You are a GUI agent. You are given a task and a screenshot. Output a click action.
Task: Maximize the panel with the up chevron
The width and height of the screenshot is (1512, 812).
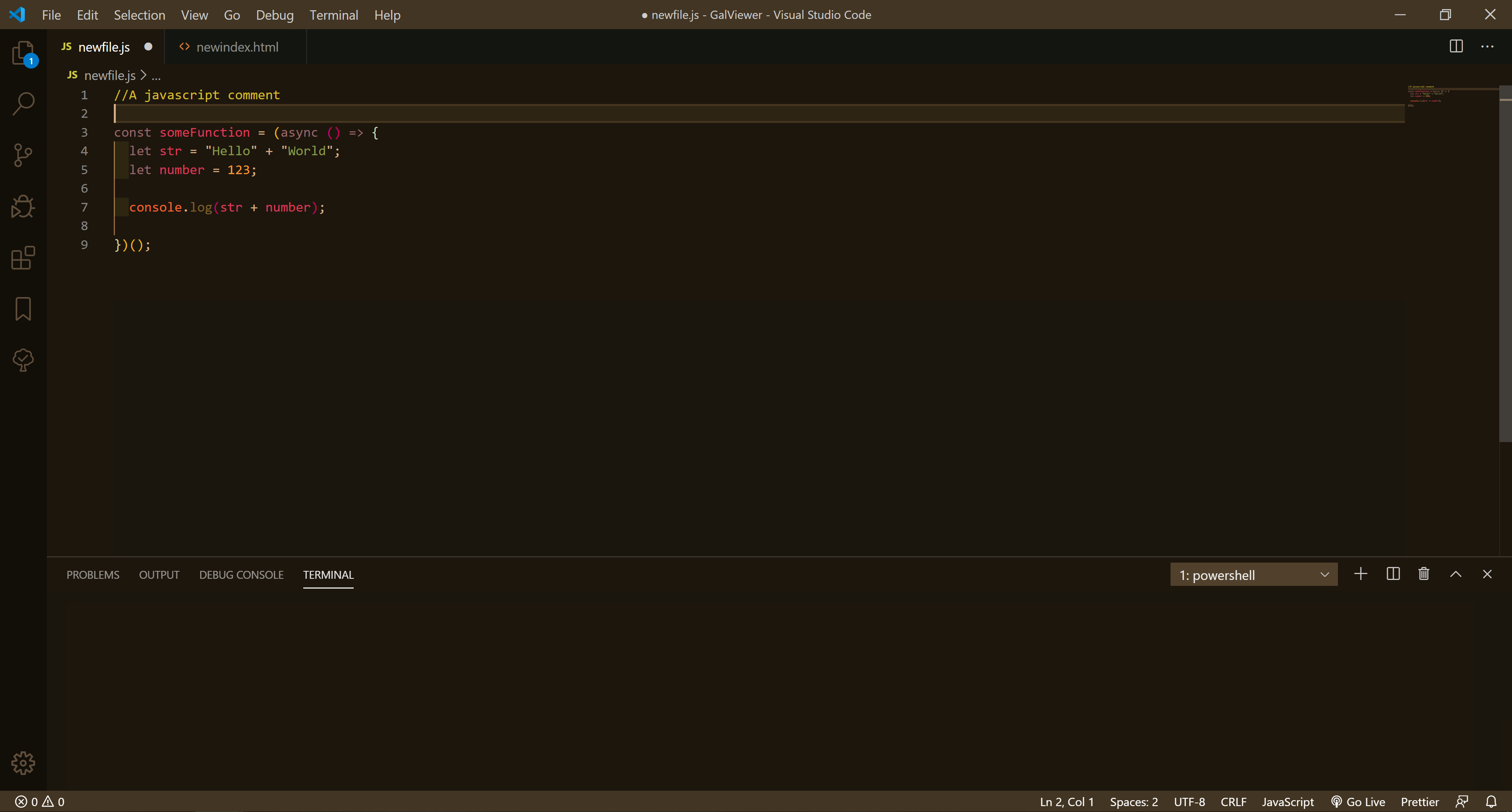point(1456,574)
